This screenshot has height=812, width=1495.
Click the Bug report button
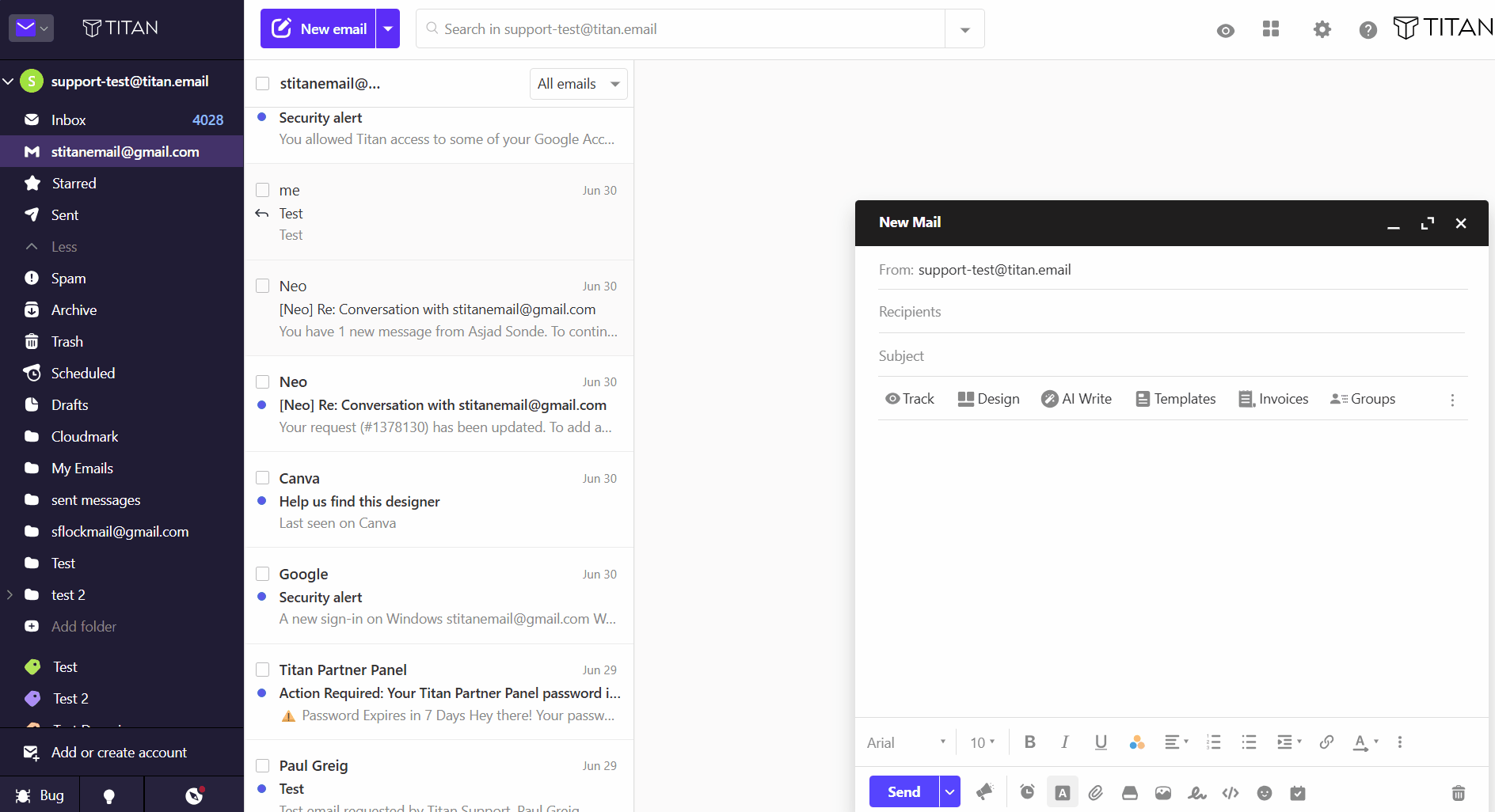click(x=40, y=795)
